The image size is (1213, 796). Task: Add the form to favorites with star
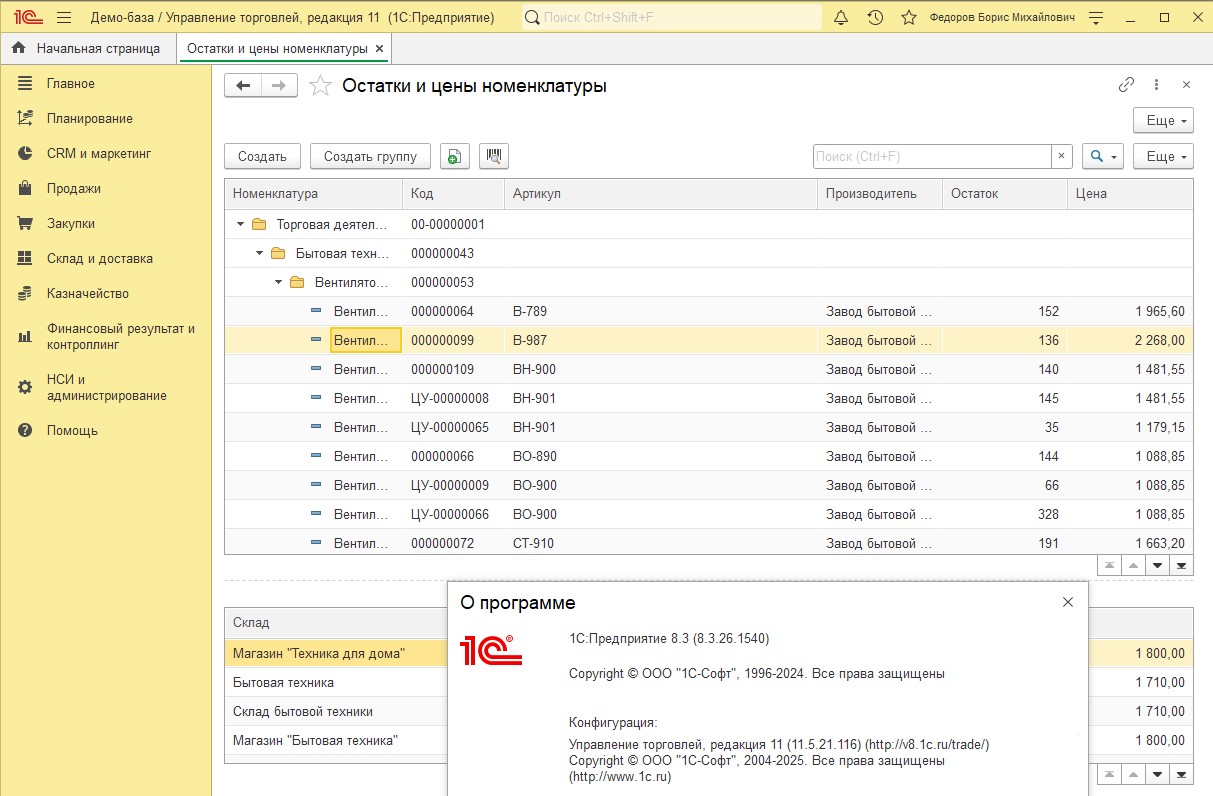320,86
